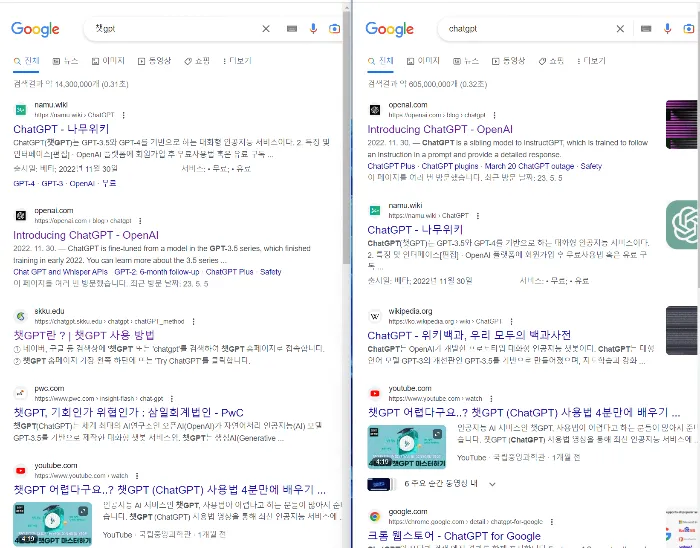Open more options for wikipedia.org result
This screenshot has width=700, height=548.
511,321
